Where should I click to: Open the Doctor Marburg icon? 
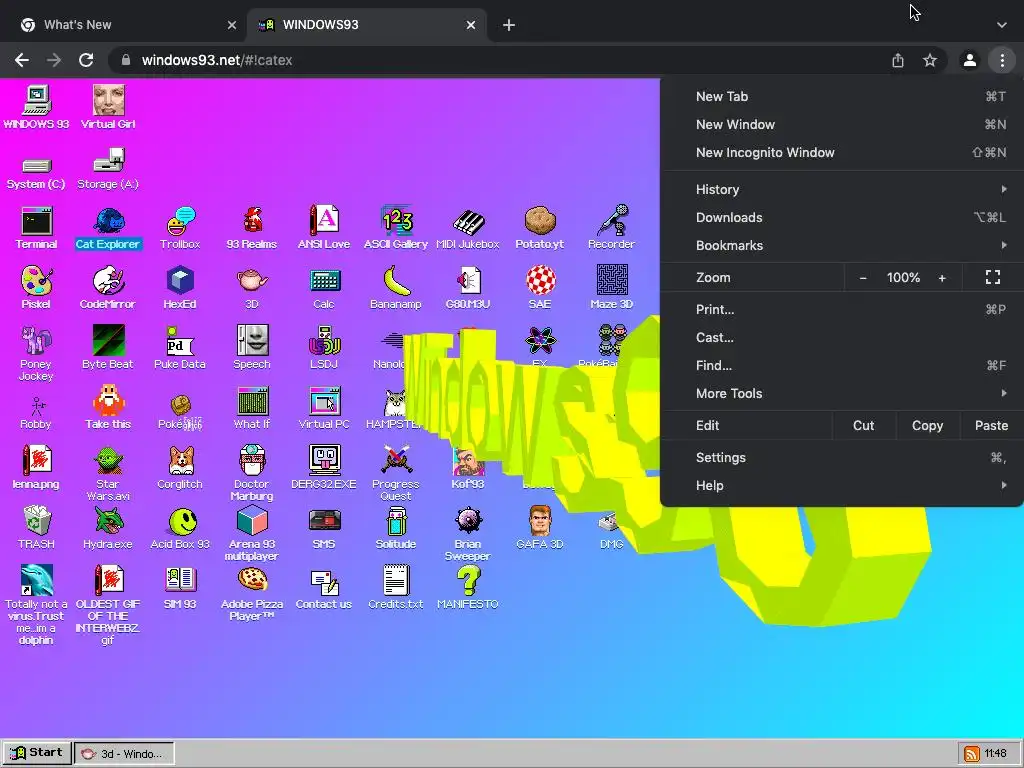click(x=252, y=473)
